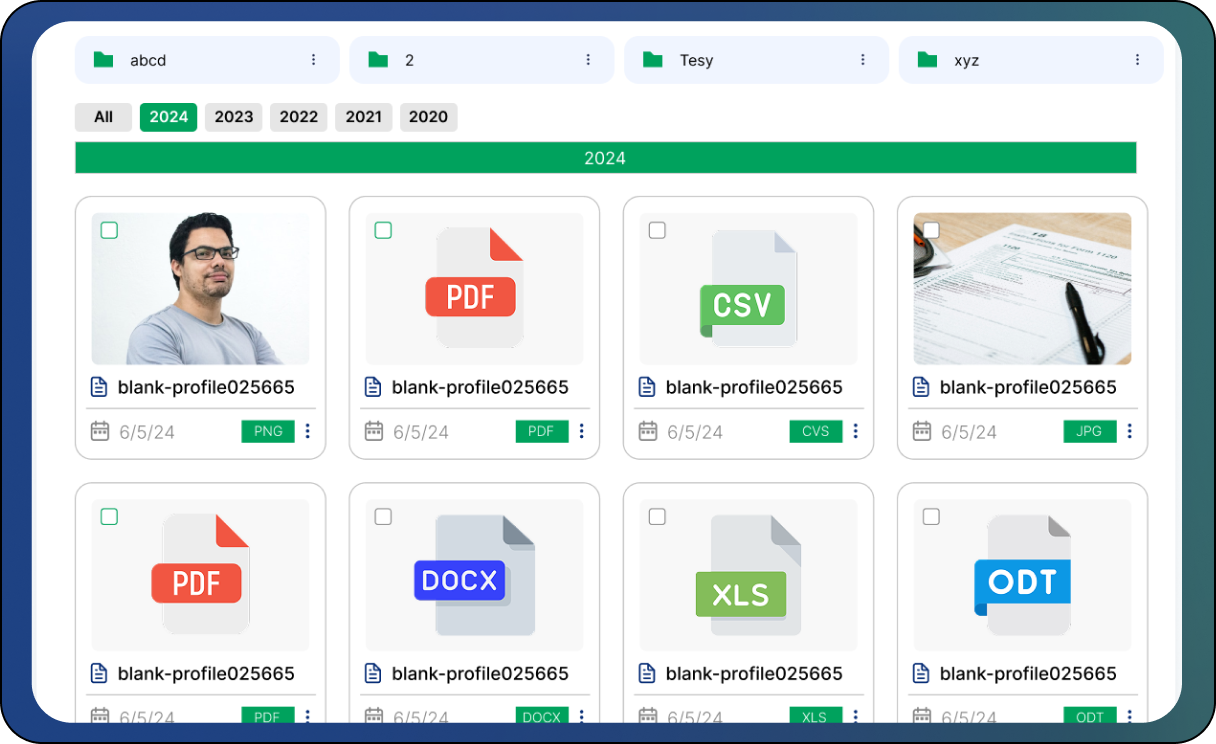
Task: Click the CVS type badge
Action: [815, 431]
